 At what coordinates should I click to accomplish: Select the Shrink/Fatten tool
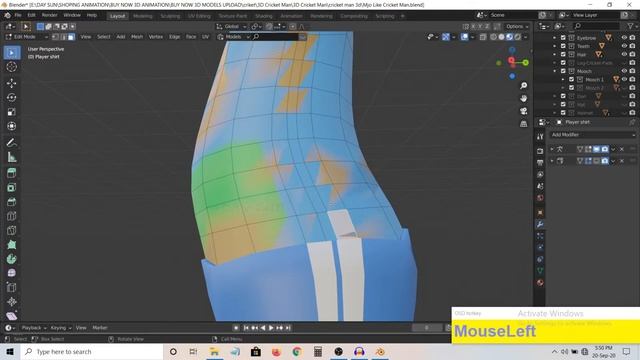coord(11,302)
